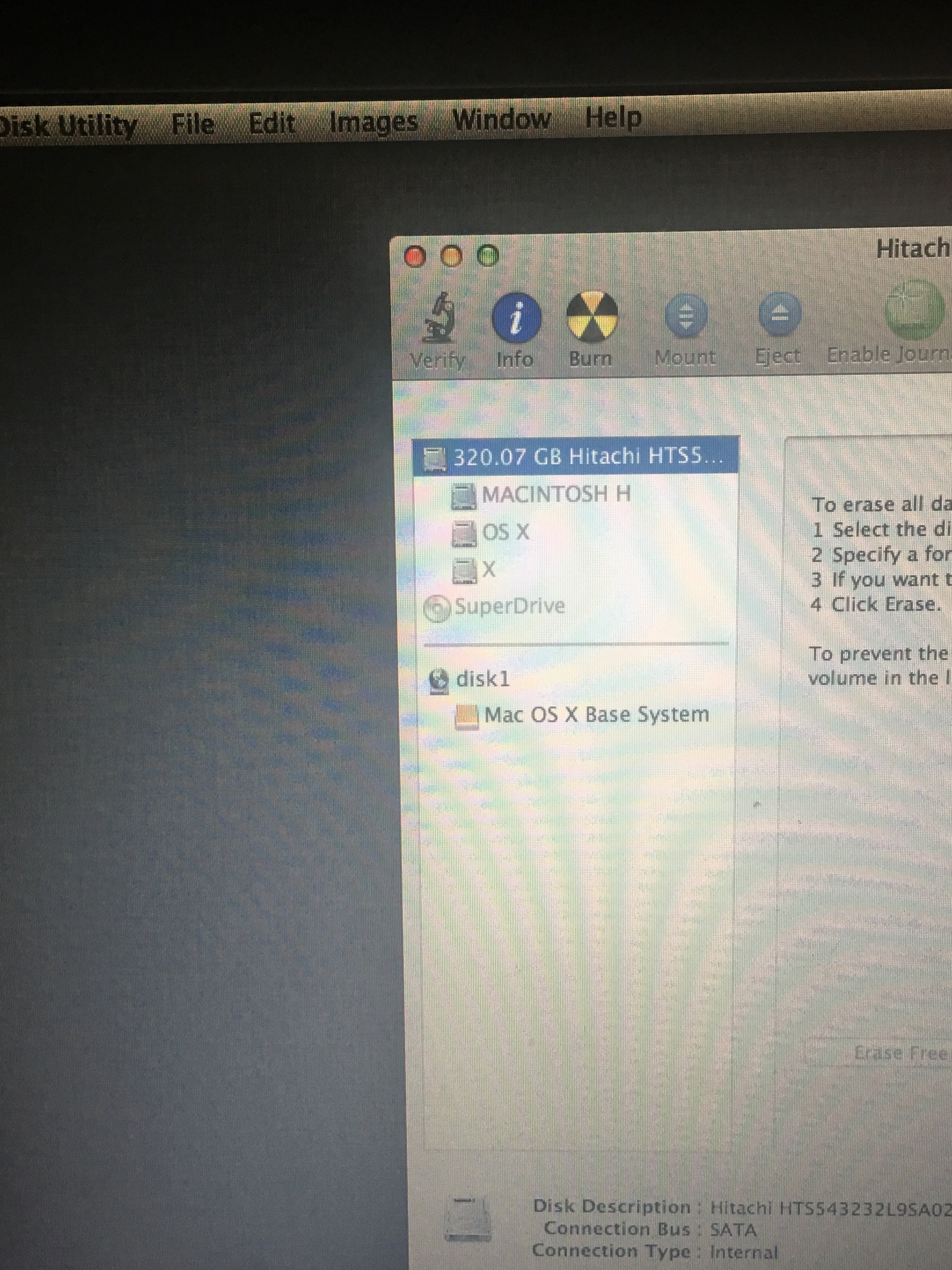Click the Hitachi disk drive icon

(434, 459)
